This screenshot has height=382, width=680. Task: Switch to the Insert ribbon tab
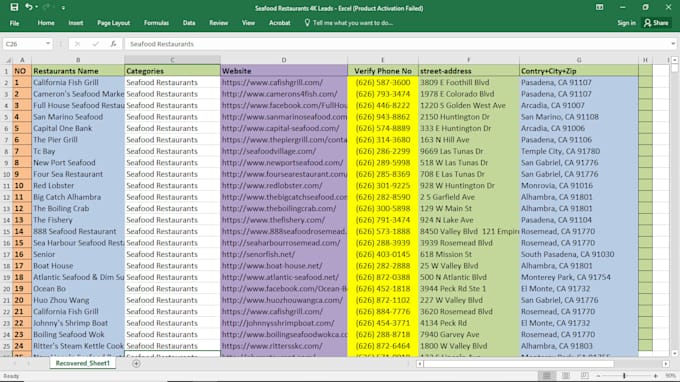click(75, 23)
